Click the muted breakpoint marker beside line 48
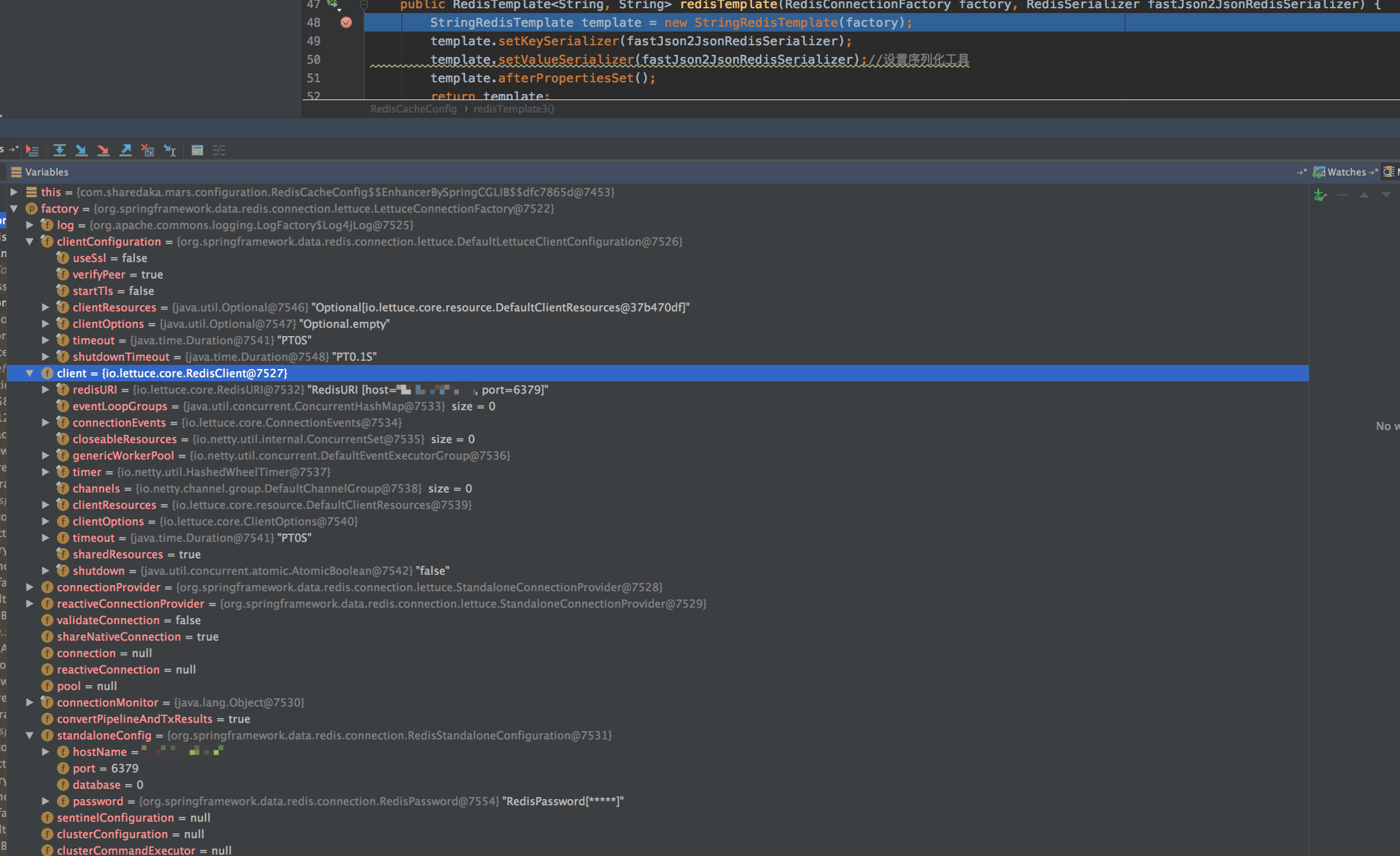Screen dimensions: 1400x856 click(x=346, y=23)
